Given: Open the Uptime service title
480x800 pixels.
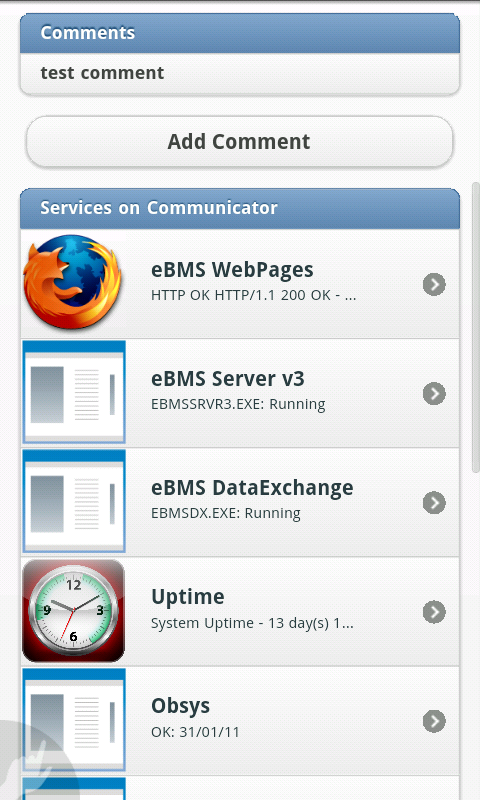Looking at the screenshot, I should (188, 597).
